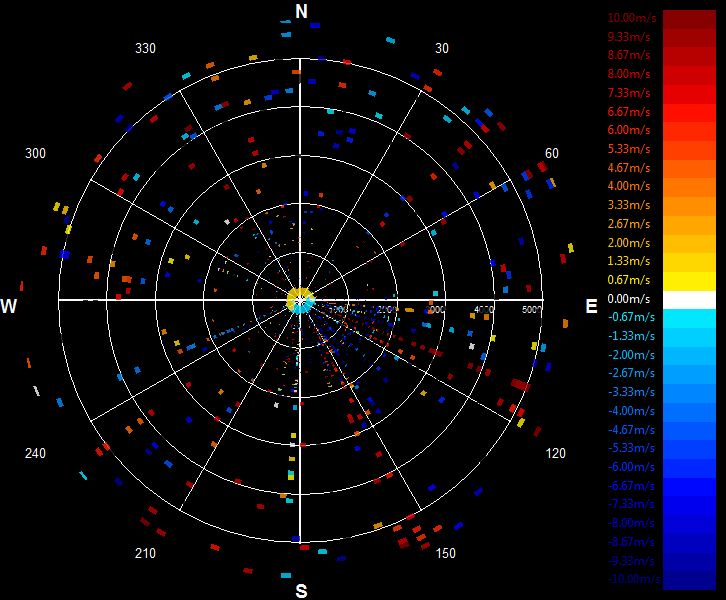This screenshot has height=600, width=726.
Task: Click the N compass label
Action: pyautogui.click(x=301, y=11)
